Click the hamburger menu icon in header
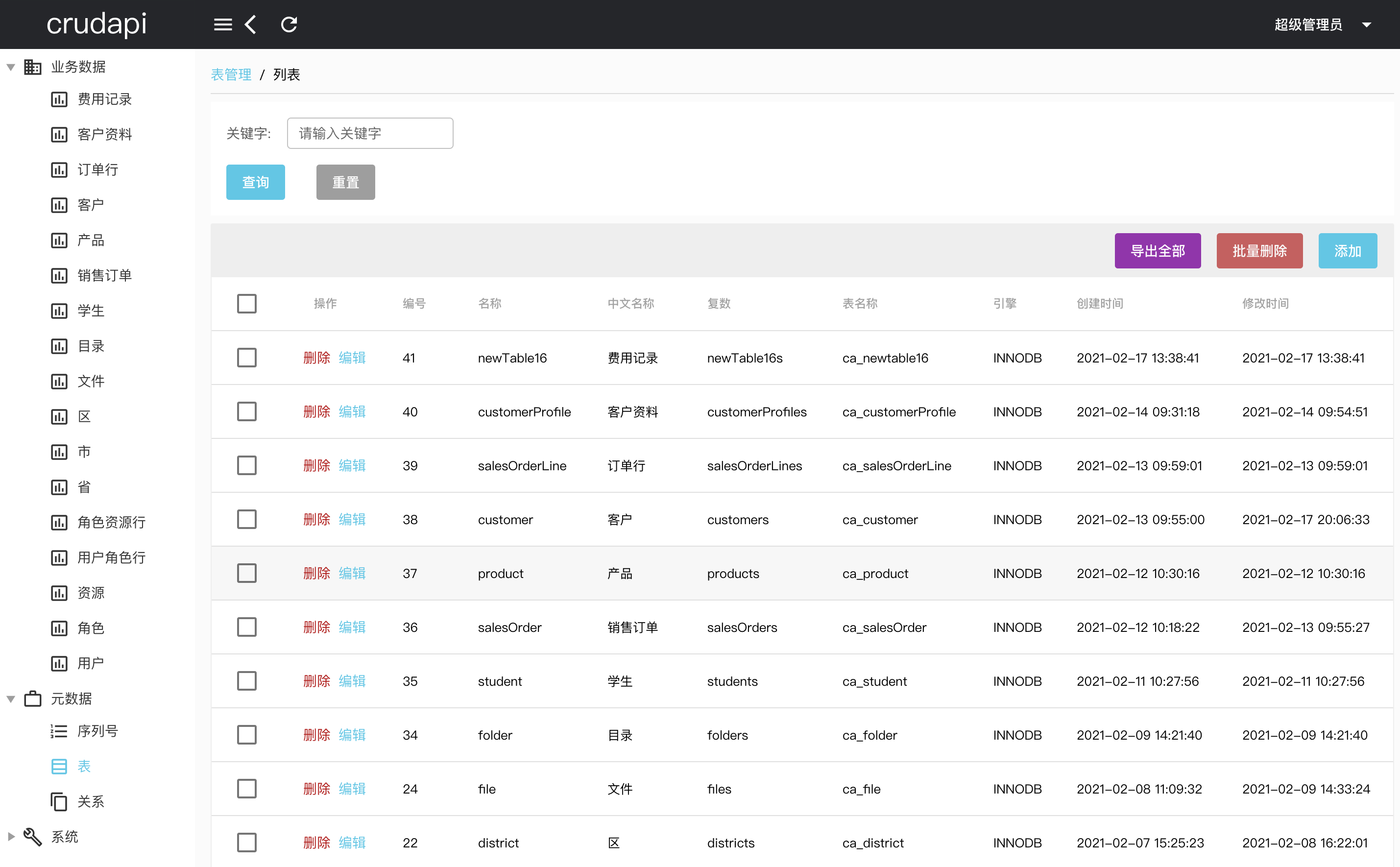This screenshot has height=867, width=1400. 222,24
